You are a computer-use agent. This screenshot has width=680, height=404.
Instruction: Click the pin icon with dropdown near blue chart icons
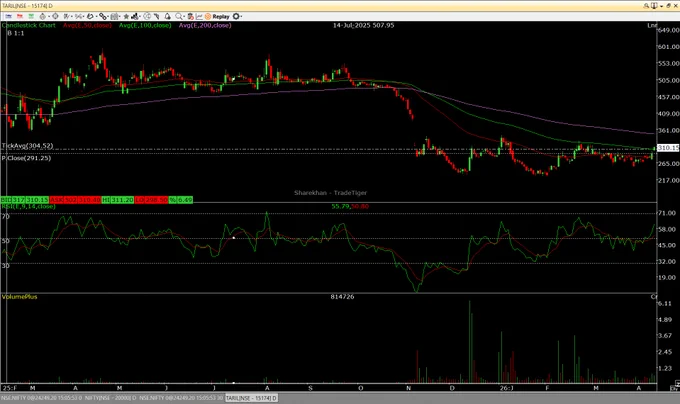pyautogui.click(x=43, y=16)
